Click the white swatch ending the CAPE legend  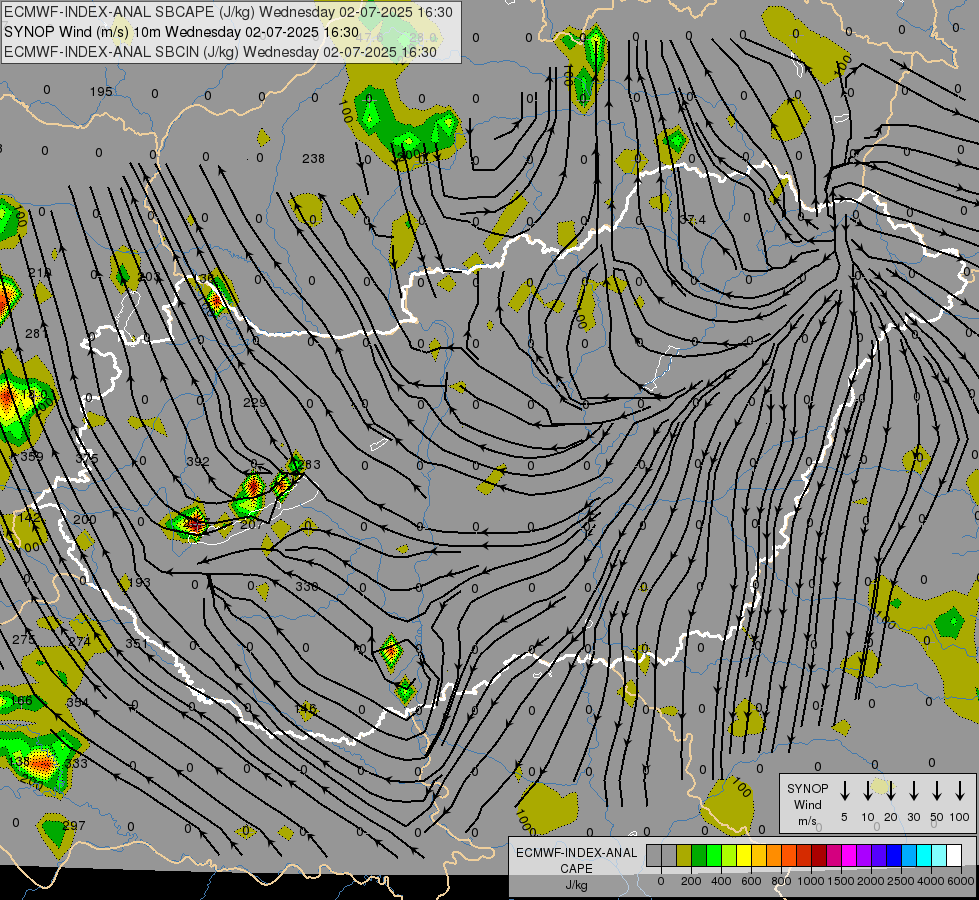tap(953, 856)
